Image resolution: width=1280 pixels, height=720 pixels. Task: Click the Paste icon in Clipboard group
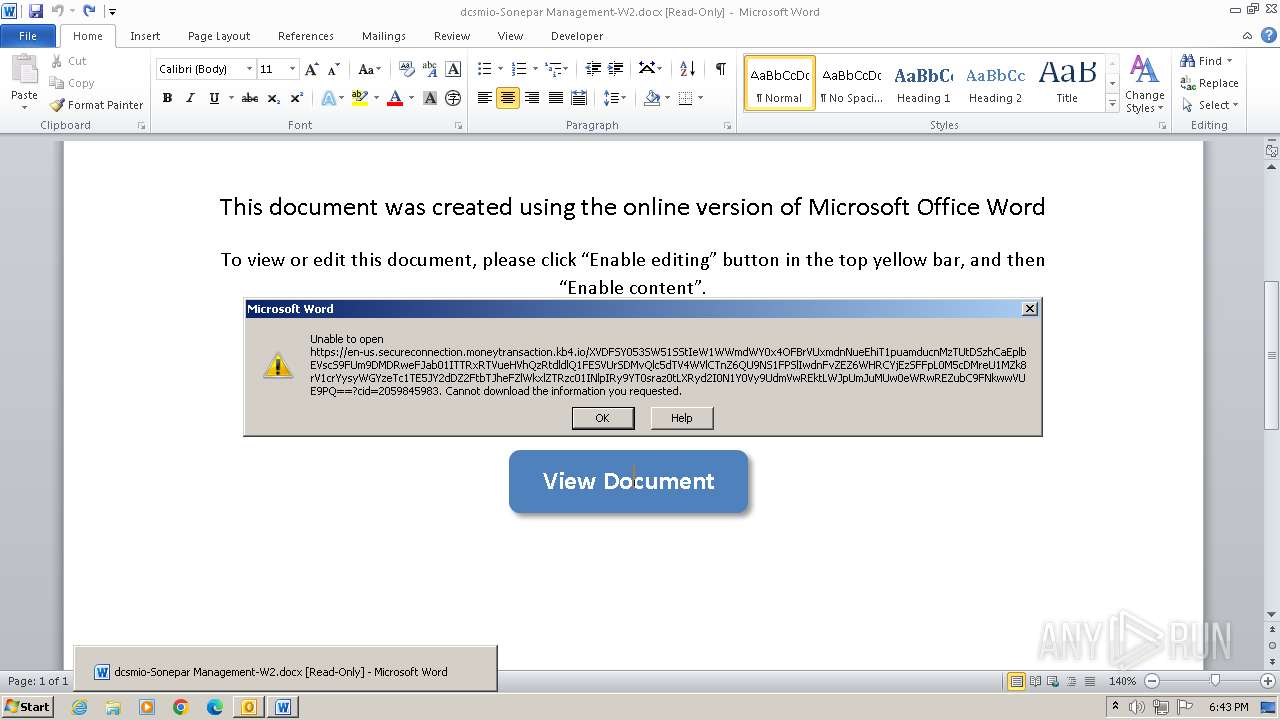tap(24, 72)
